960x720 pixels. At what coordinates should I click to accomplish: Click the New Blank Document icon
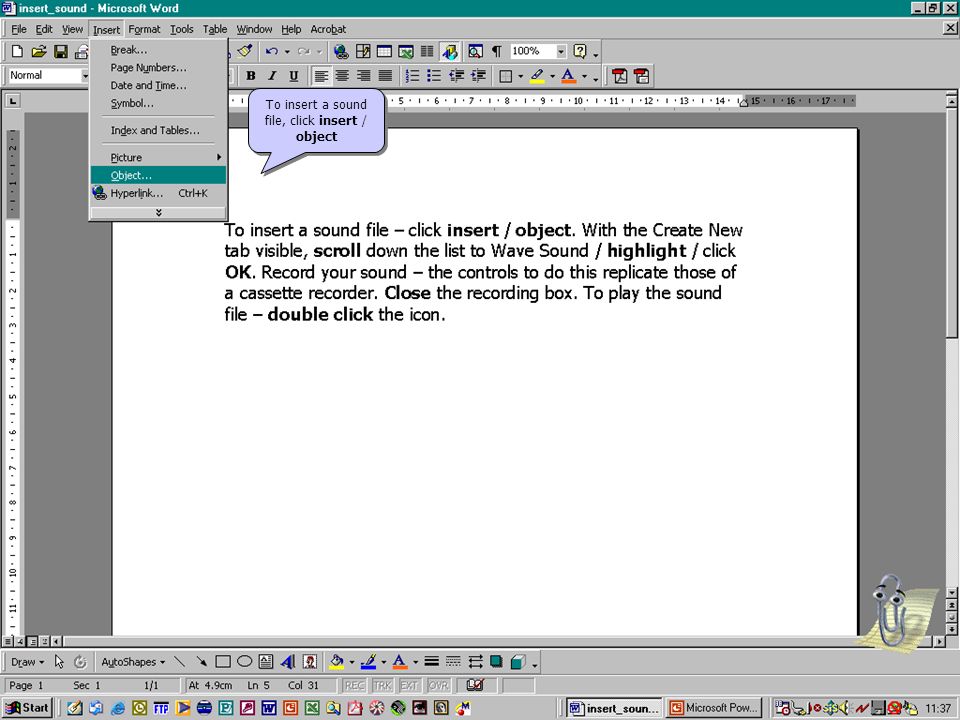[x=17, y=51]
